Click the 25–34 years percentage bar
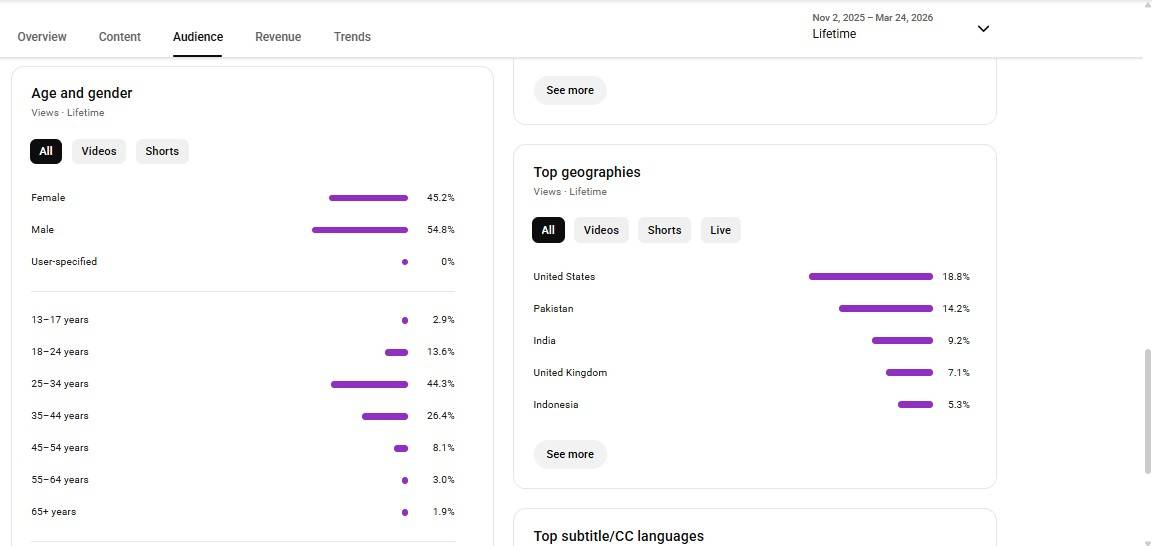This screenshot has height=546, width=1152. (x=369, y=384)
